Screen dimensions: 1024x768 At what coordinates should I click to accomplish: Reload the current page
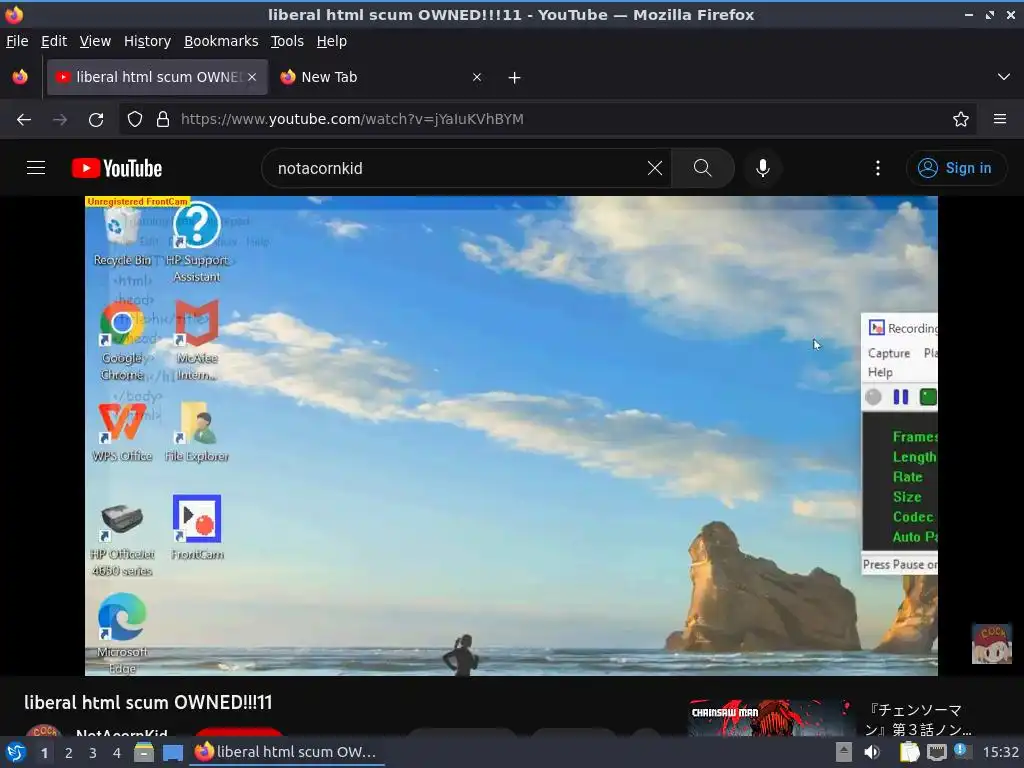click(x=96, y=120)
